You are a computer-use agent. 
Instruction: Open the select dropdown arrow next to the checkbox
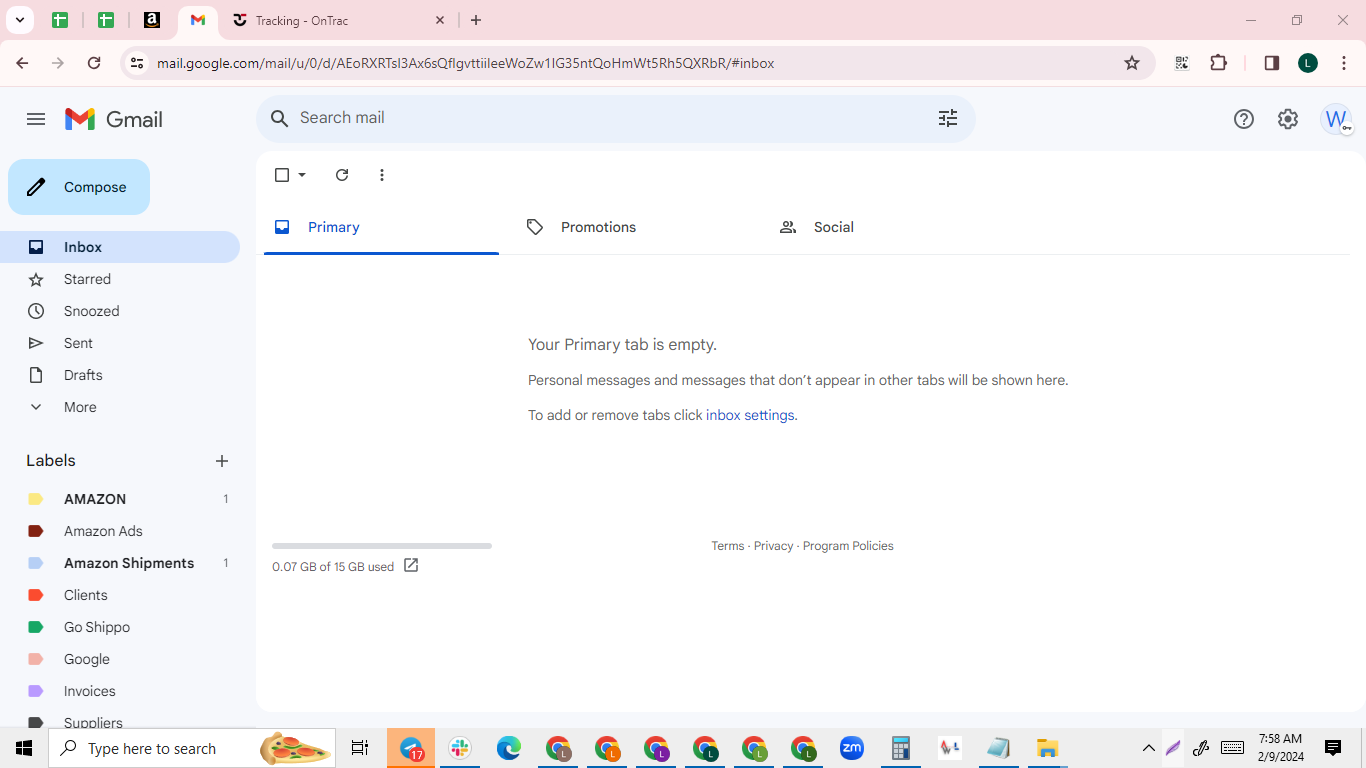tap(302, 175)
